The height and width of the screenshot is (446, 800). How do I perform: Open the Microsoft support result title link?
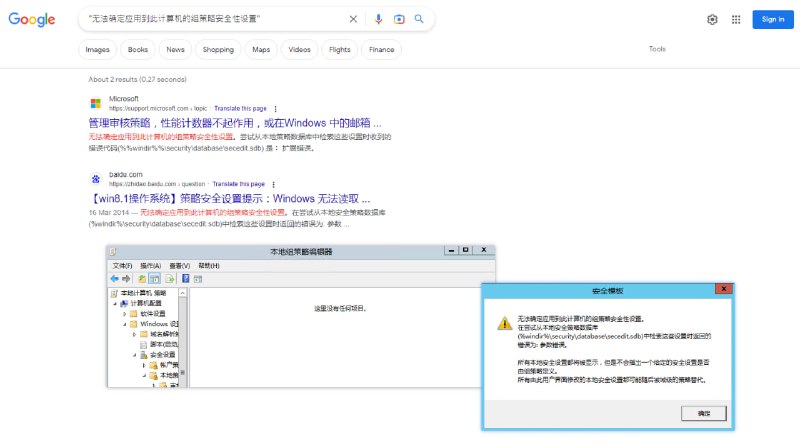tap(235, 123)
